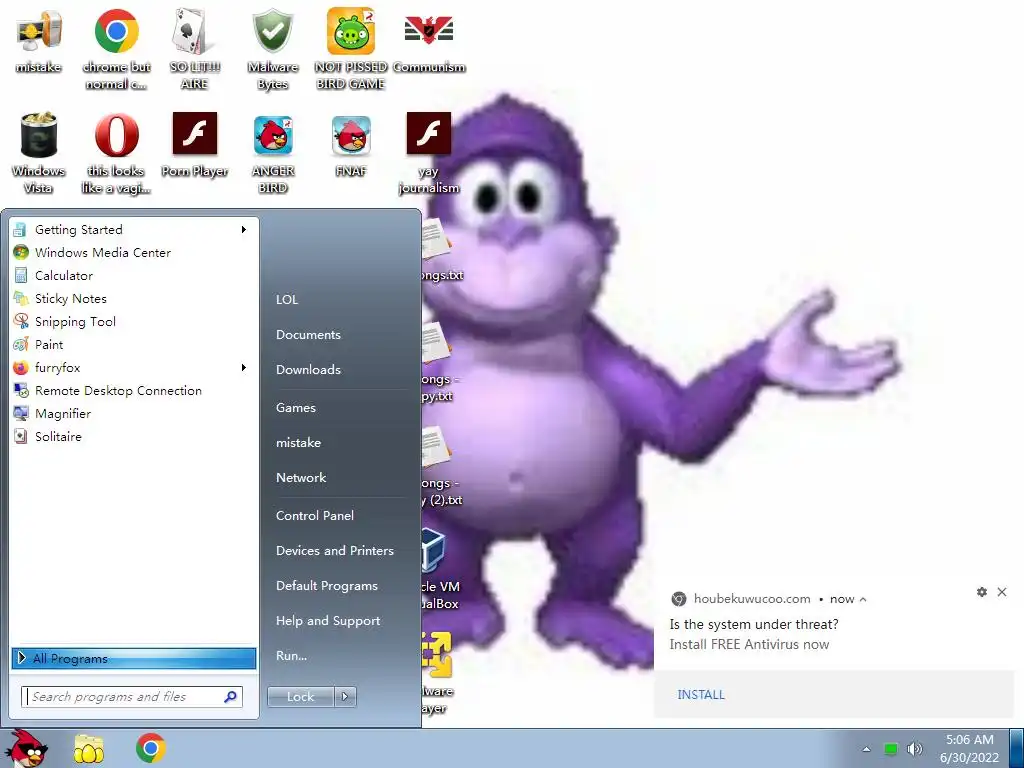
Task: Launch Snipping Tool from Start menu
Action: click(x=135, y=321)
